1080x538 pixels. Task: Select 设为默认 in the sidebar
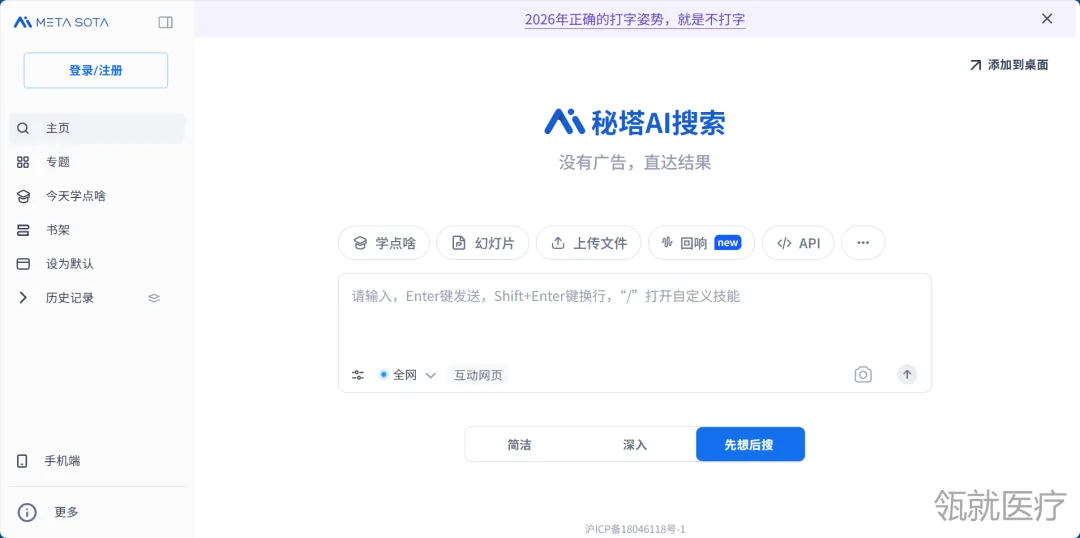click(96, 264)
